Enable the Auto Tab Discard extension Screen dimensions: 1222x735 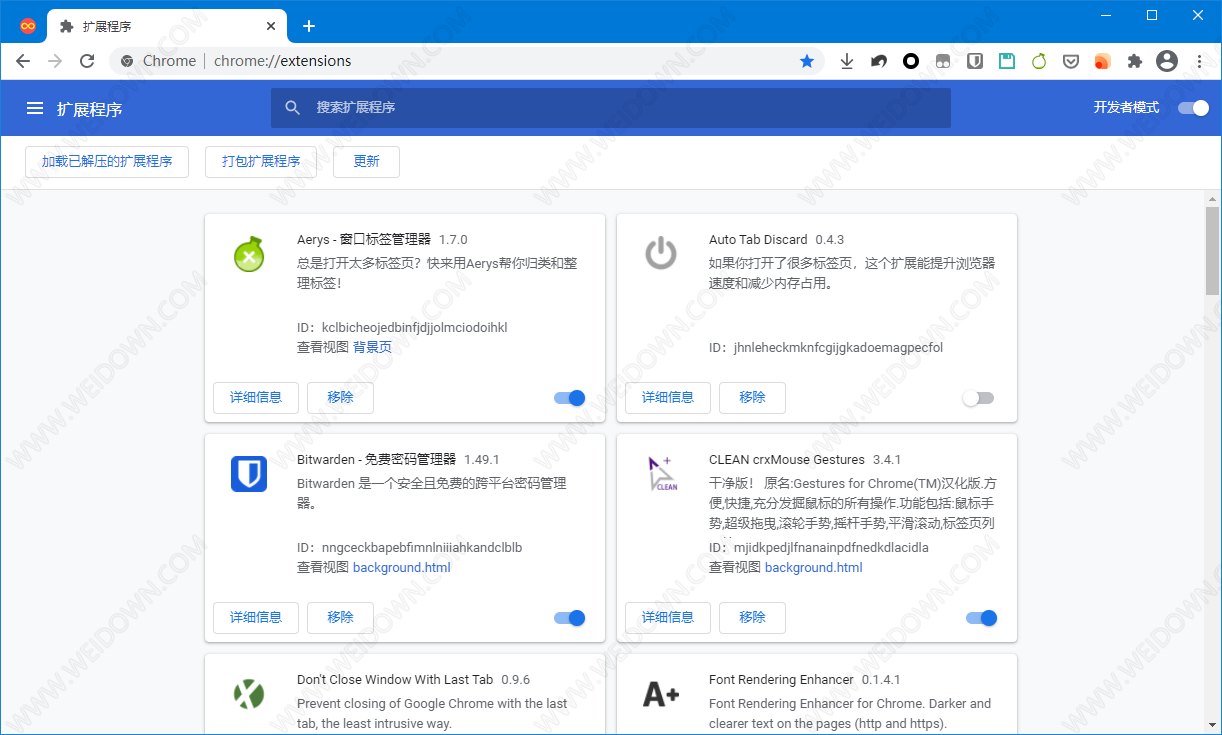tap(978, 398)
